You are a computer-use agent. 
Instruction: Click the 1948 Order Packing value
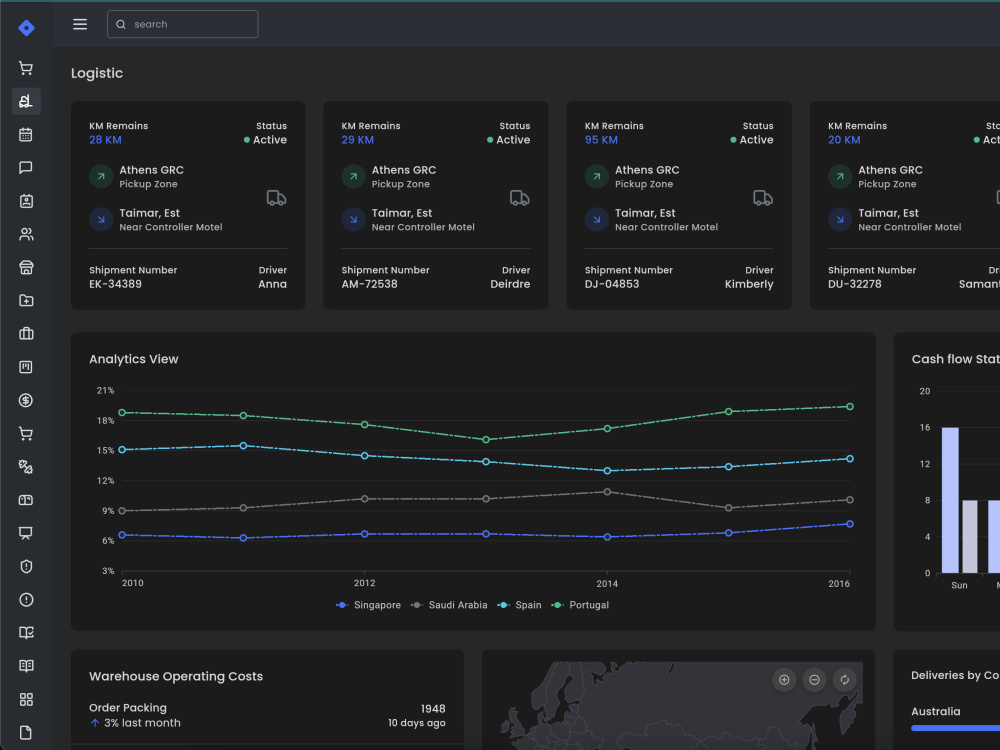[x=433, y=709]
